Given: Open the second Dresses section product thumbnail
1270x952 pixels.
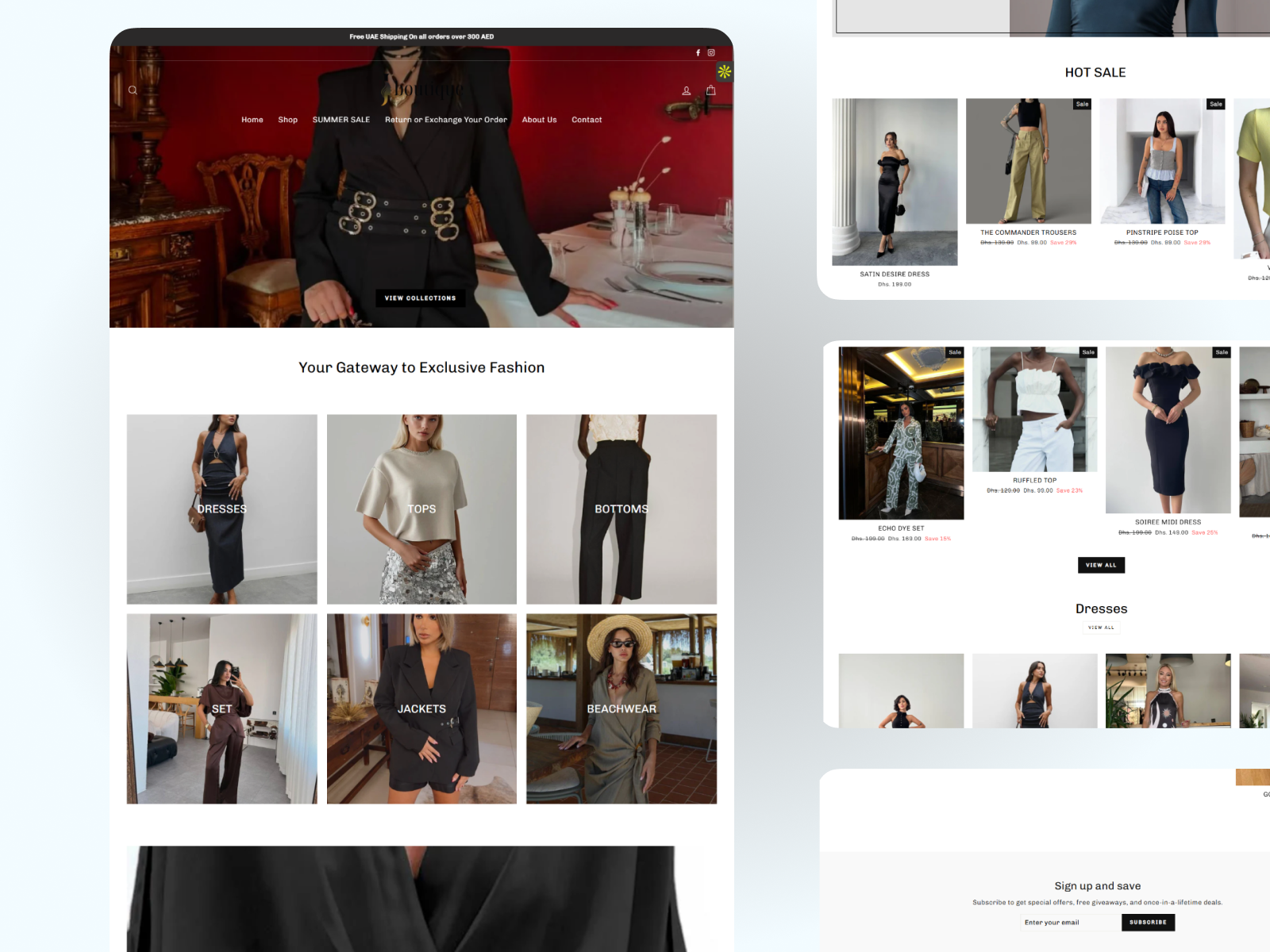Looking at the screenshot, I should (x=1035, y=691).
